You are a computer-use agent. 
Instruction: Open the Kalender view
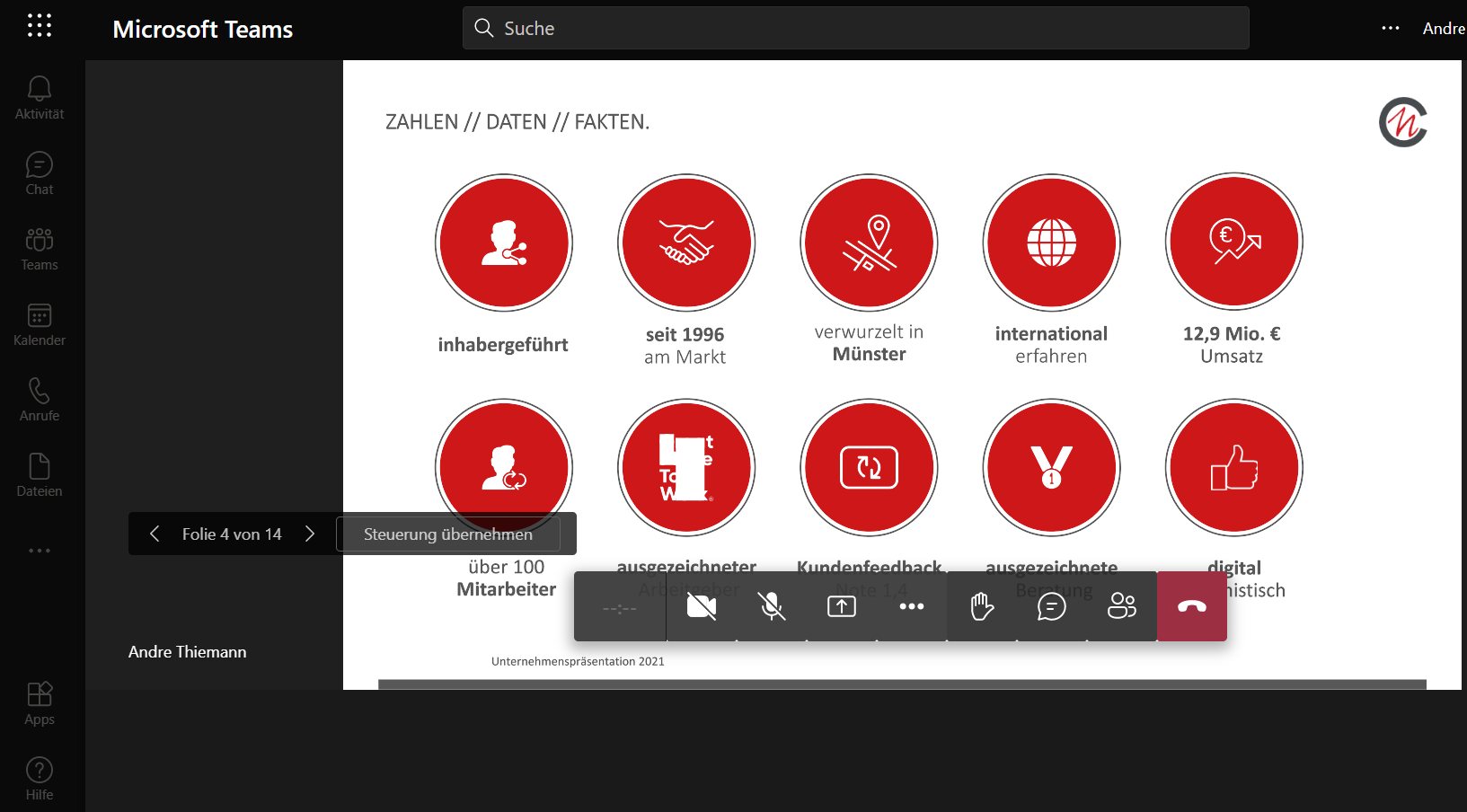pos(40,324)
